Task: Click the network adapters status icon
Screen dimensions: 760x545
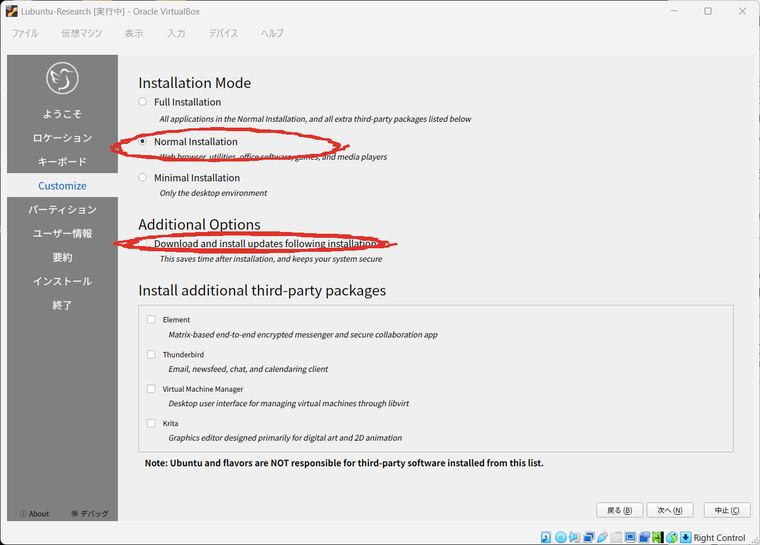Action: click(589, 537)
